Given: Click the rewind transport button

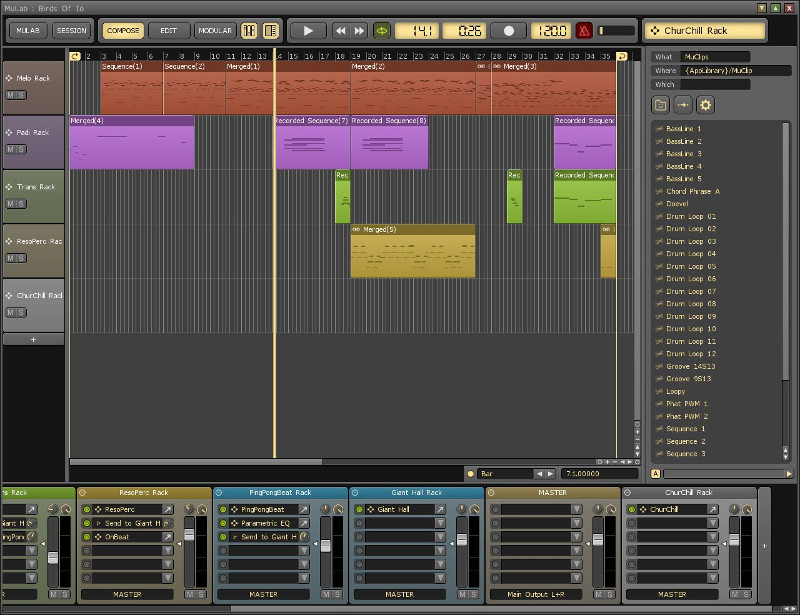Looking at the screenshot, I should click(340, 31).
